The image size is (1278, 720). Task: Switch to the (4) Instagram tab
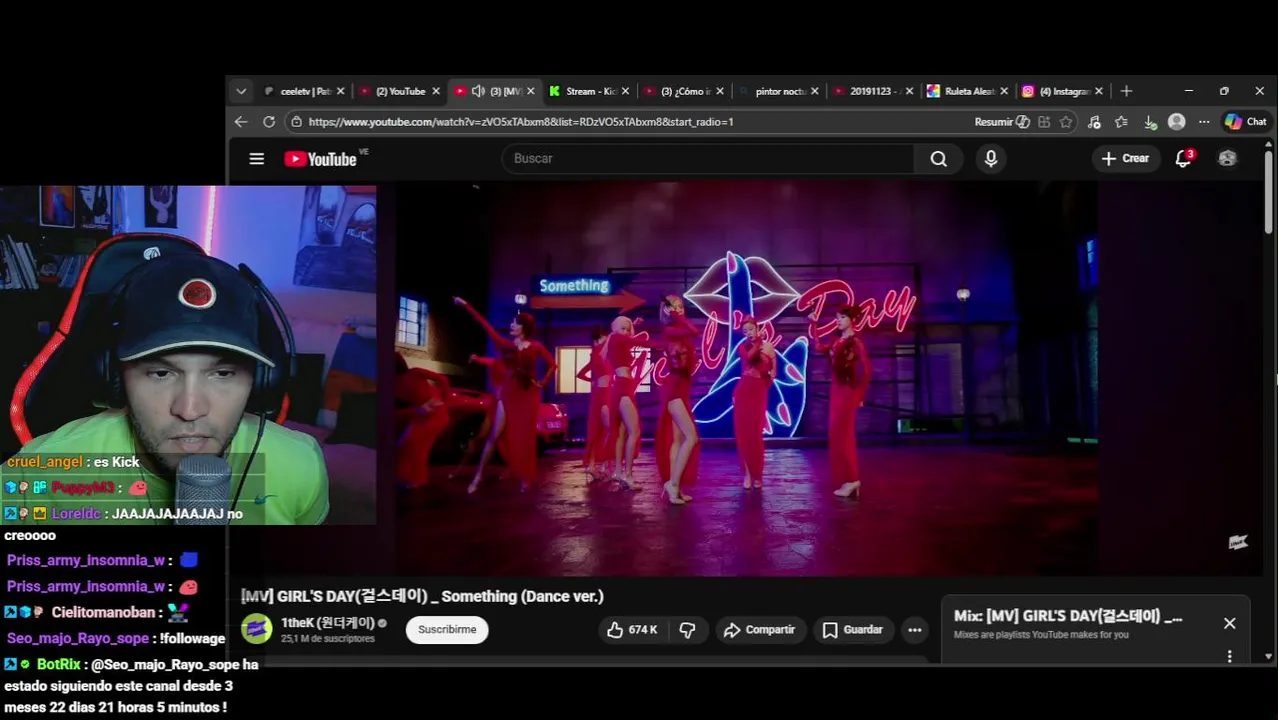[1062, 91]
